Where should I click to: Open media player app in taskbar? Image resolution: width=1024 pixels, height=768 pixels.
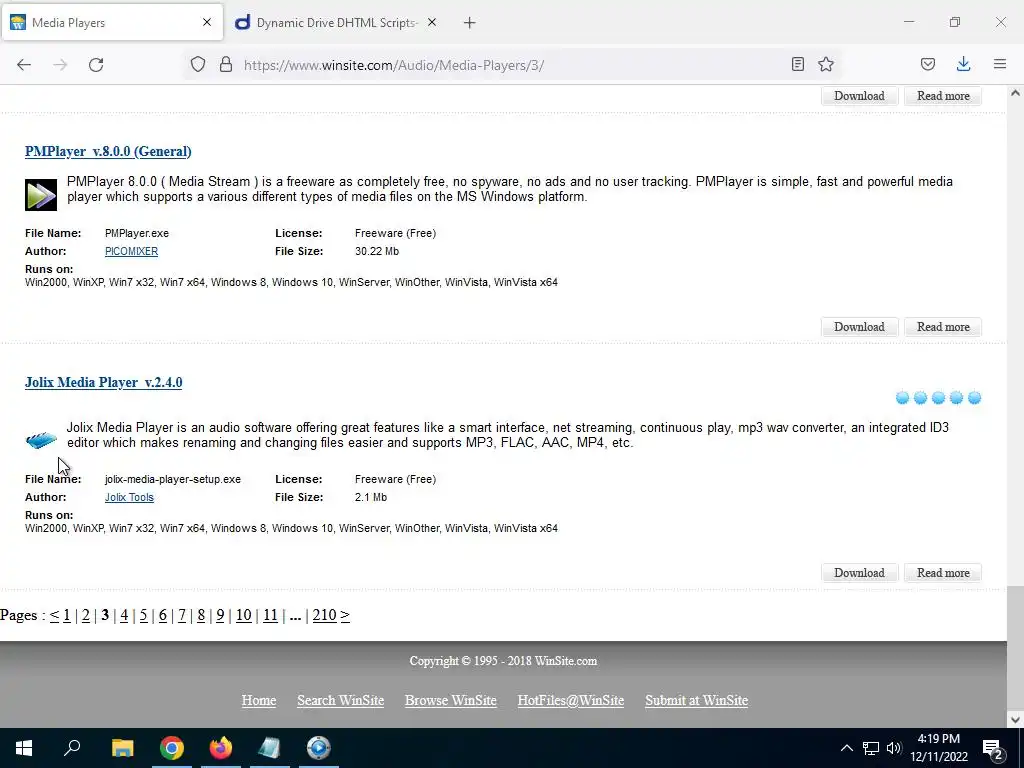tap(319, 748)
